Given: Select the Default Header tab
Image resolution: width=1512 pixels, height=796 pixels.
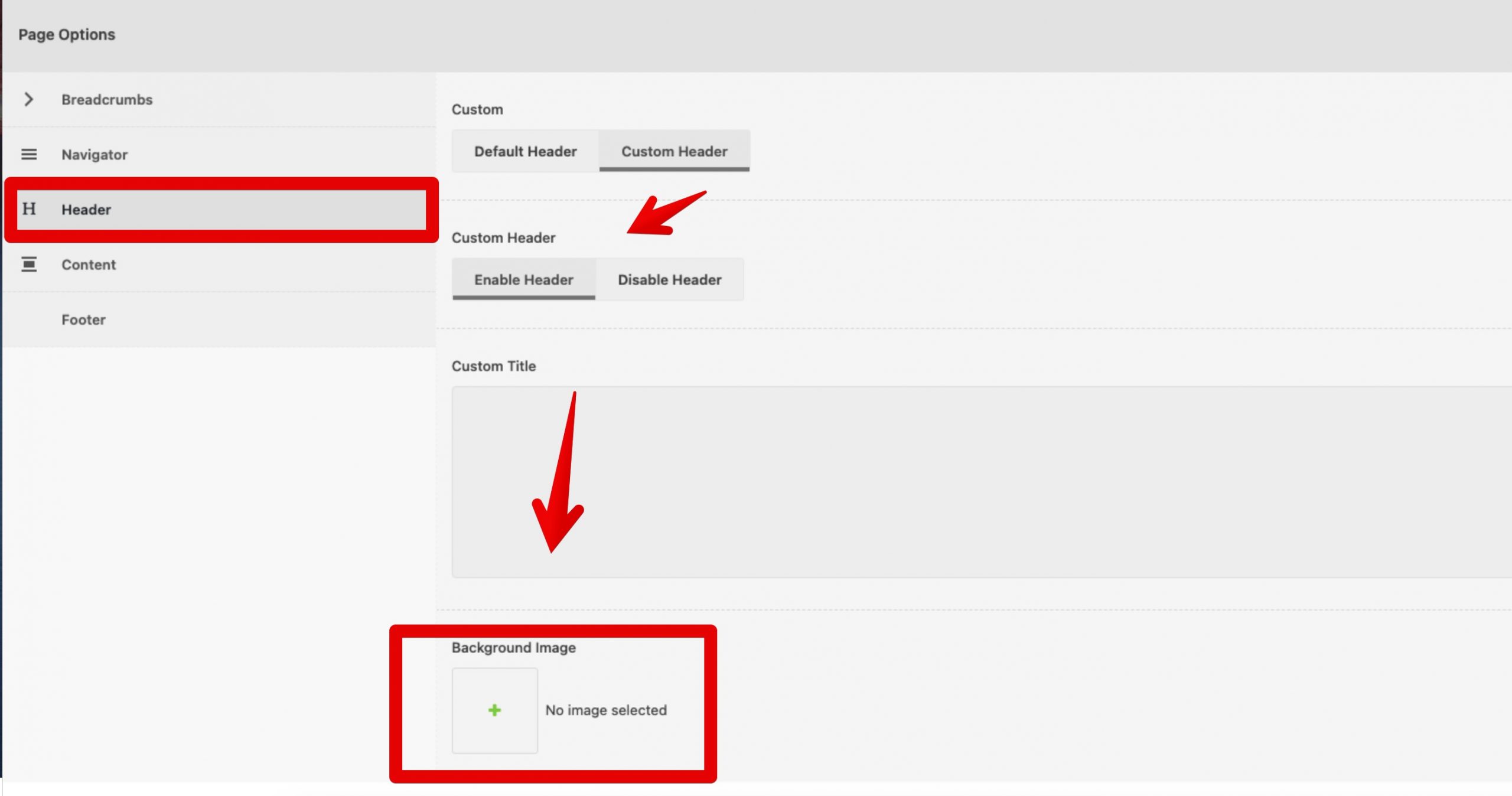Looking at the screenshot, I should [x=525, y=151].
